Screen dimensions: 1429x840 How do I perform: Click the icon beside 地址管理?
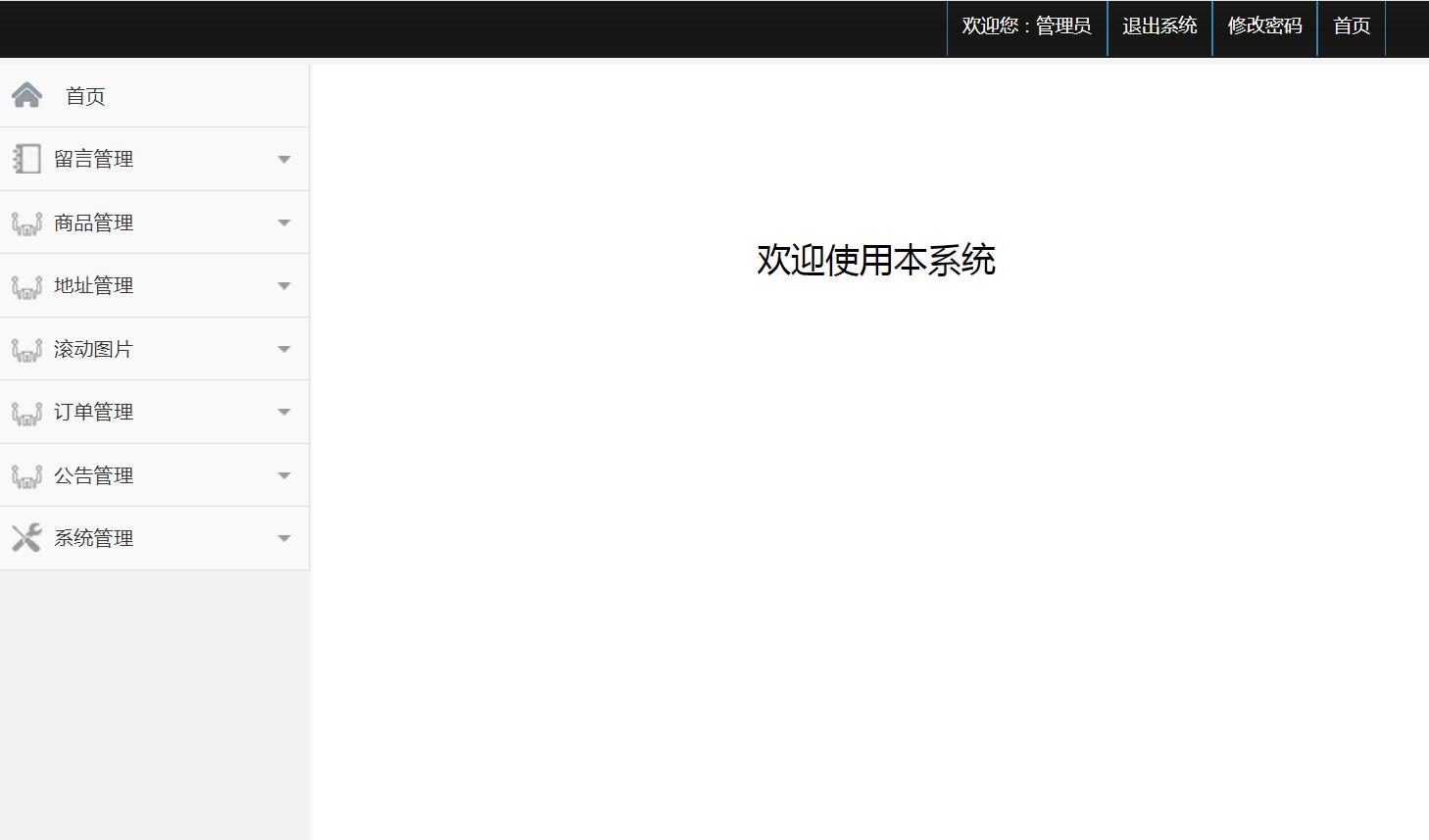pyautogui.click(x=26, y=286)
